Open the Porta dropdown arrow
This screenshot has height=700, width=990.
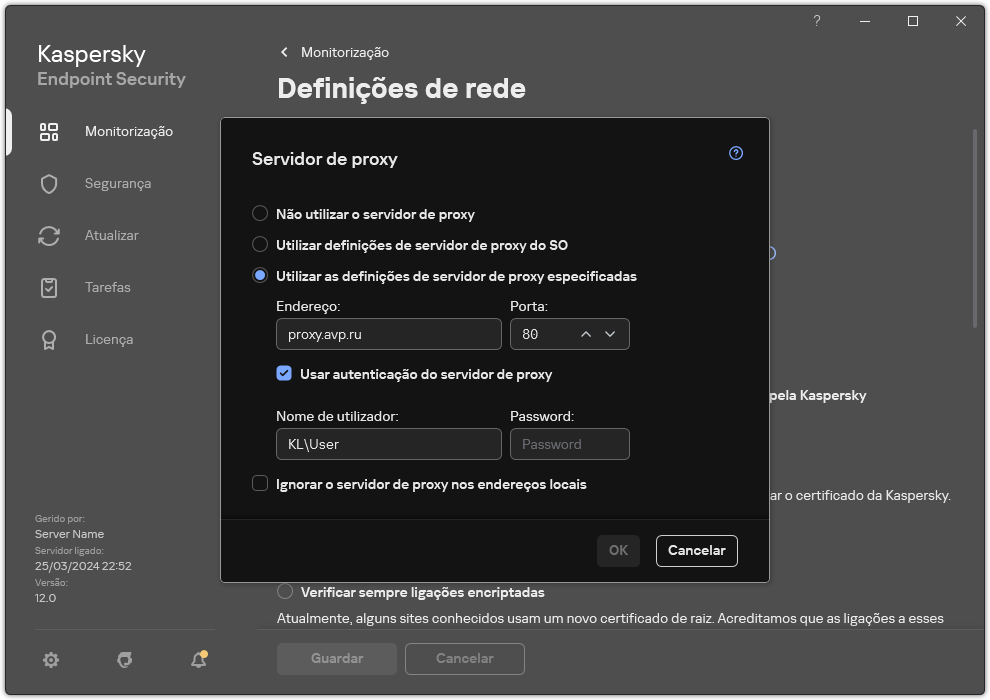click(x=610, y=334)
